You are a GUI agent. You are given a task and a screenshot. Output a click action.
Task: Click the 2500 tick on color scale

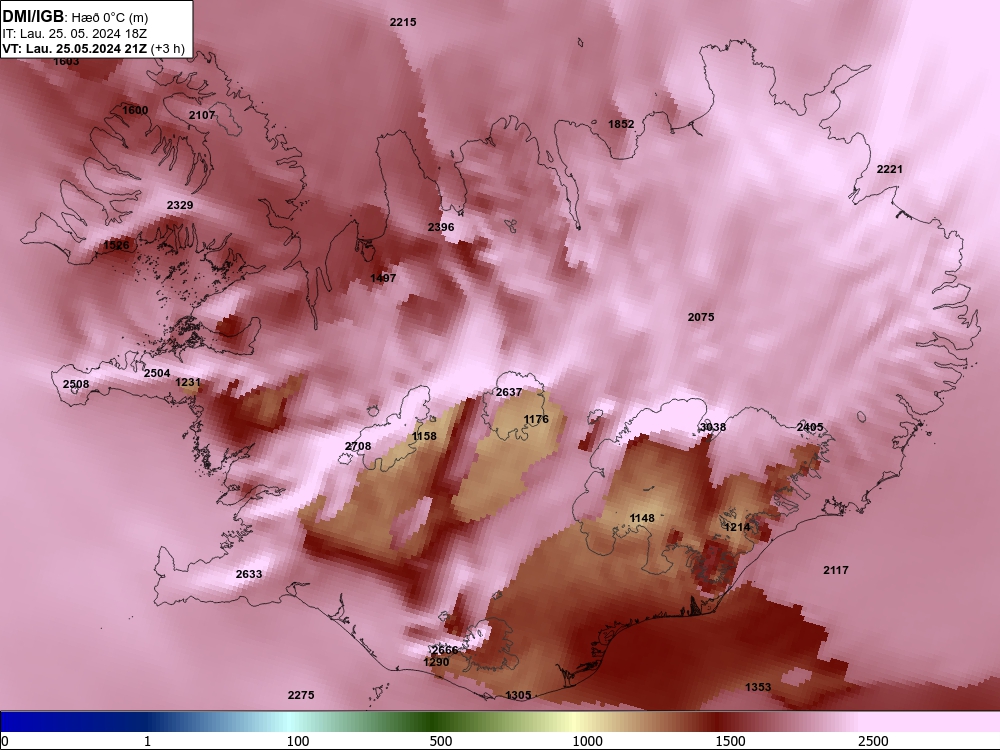[x=873, y=741]
